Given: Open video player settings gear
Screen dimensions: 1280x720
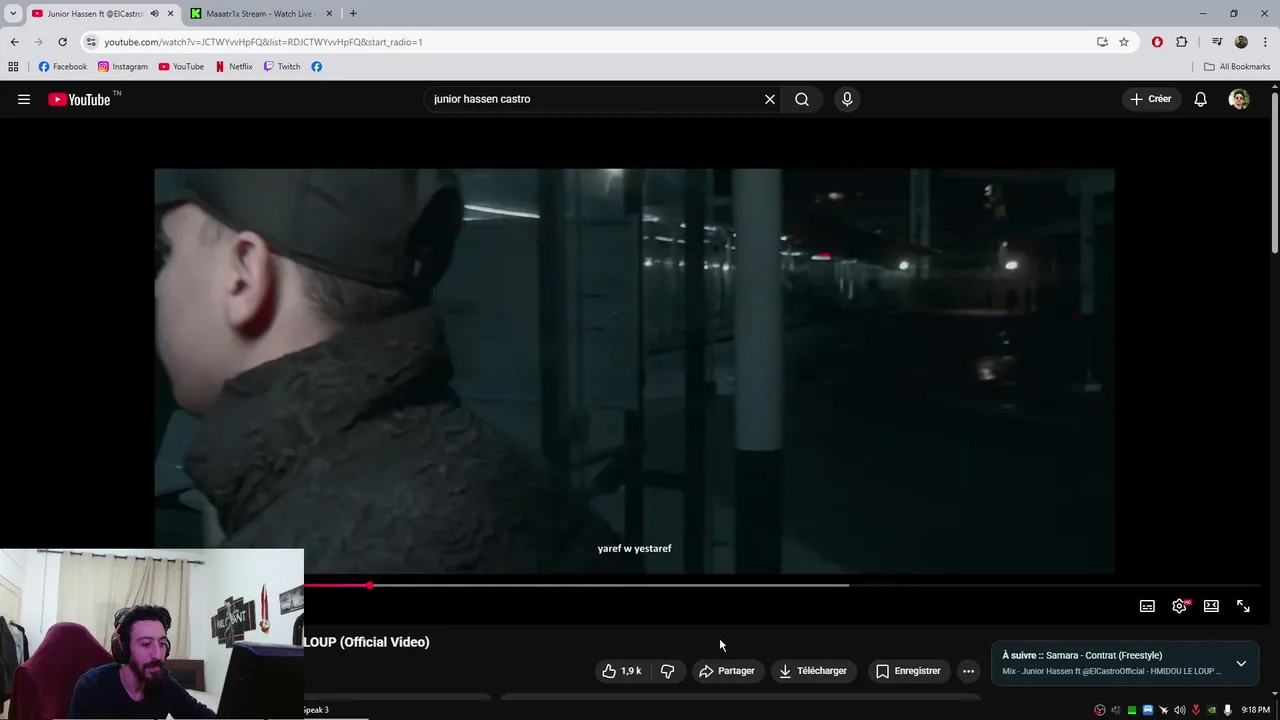Looking at the screenshot, I should pos(1180,606).
